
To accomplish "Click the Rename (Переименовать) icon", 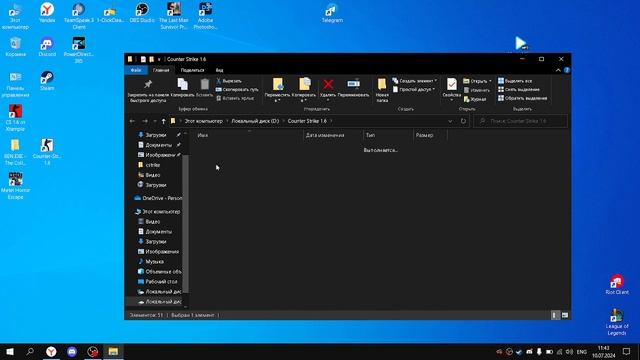I will point(353,84).
